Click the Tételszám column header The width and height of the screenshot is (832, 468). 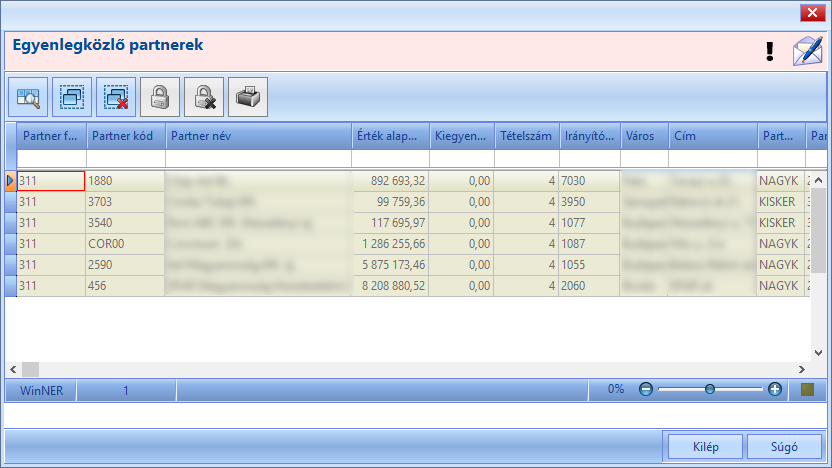pyautogui.click(x=526, y=136)
